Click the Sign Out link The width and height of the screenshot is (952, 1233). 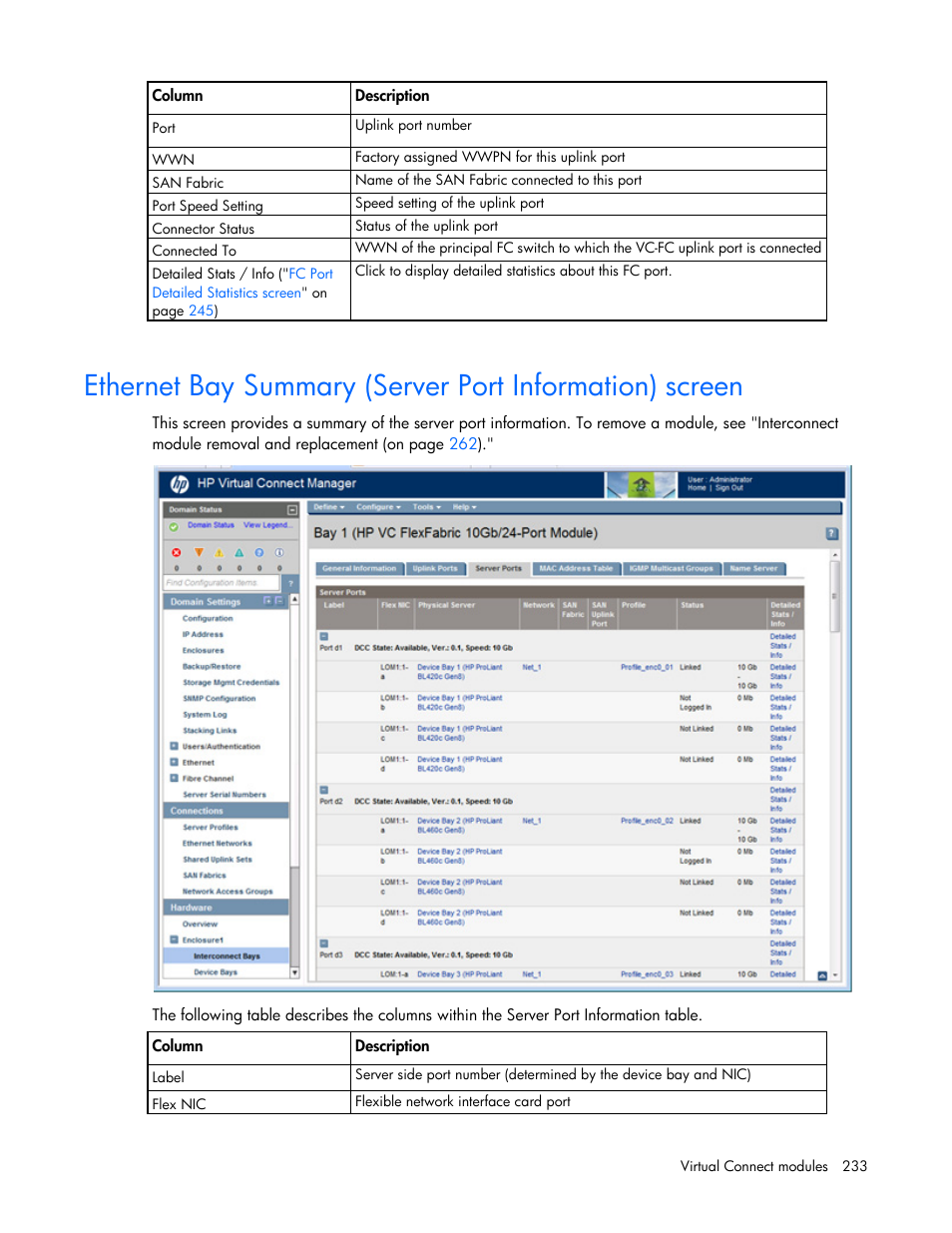click(729, 488)
